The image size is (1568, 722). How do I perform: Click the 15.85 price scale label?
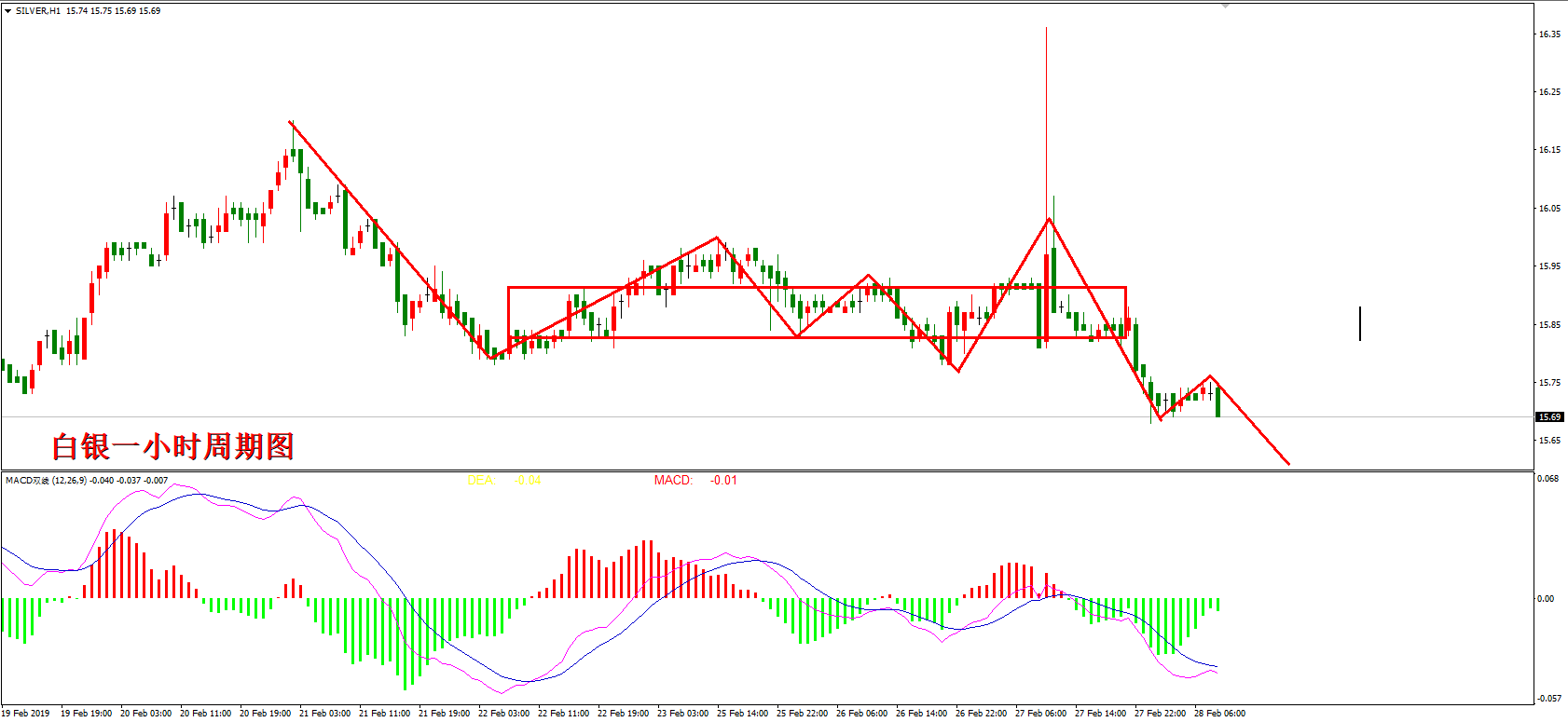point(1549,325)
